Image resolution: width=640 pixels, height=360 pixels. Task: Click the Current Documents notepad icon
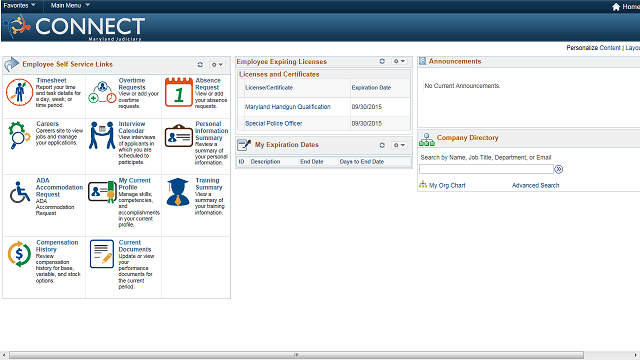(x=102, y=254)
